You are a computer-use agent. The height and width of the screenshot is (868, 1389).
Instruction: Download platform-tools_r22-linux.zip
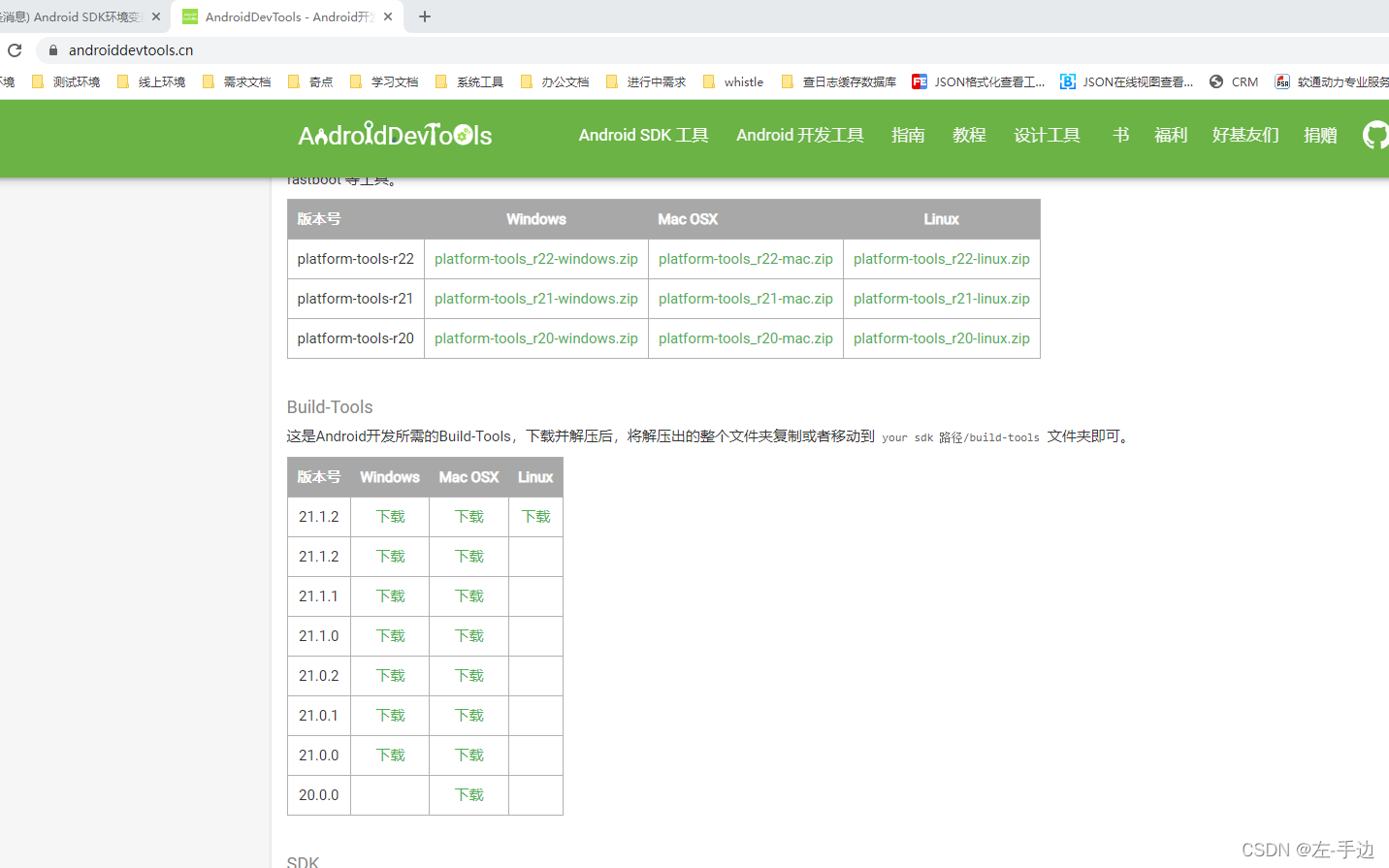coord(942,259)
